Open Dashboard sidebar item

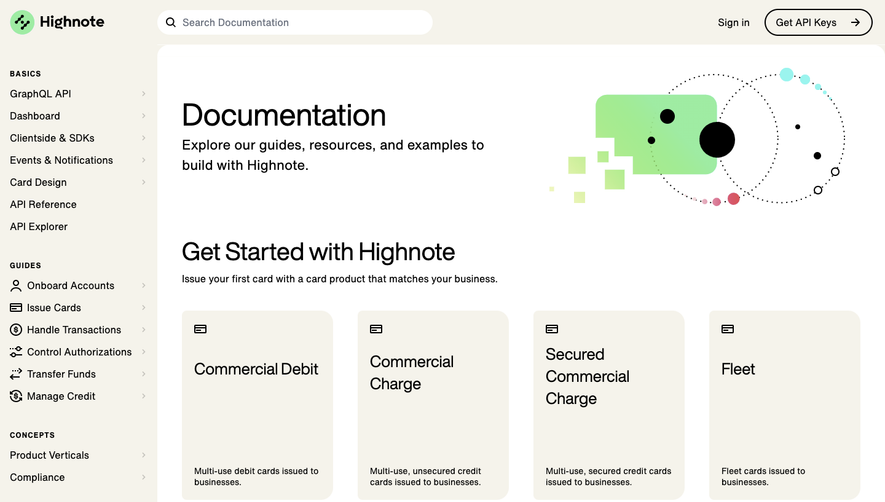click(35, 116)
